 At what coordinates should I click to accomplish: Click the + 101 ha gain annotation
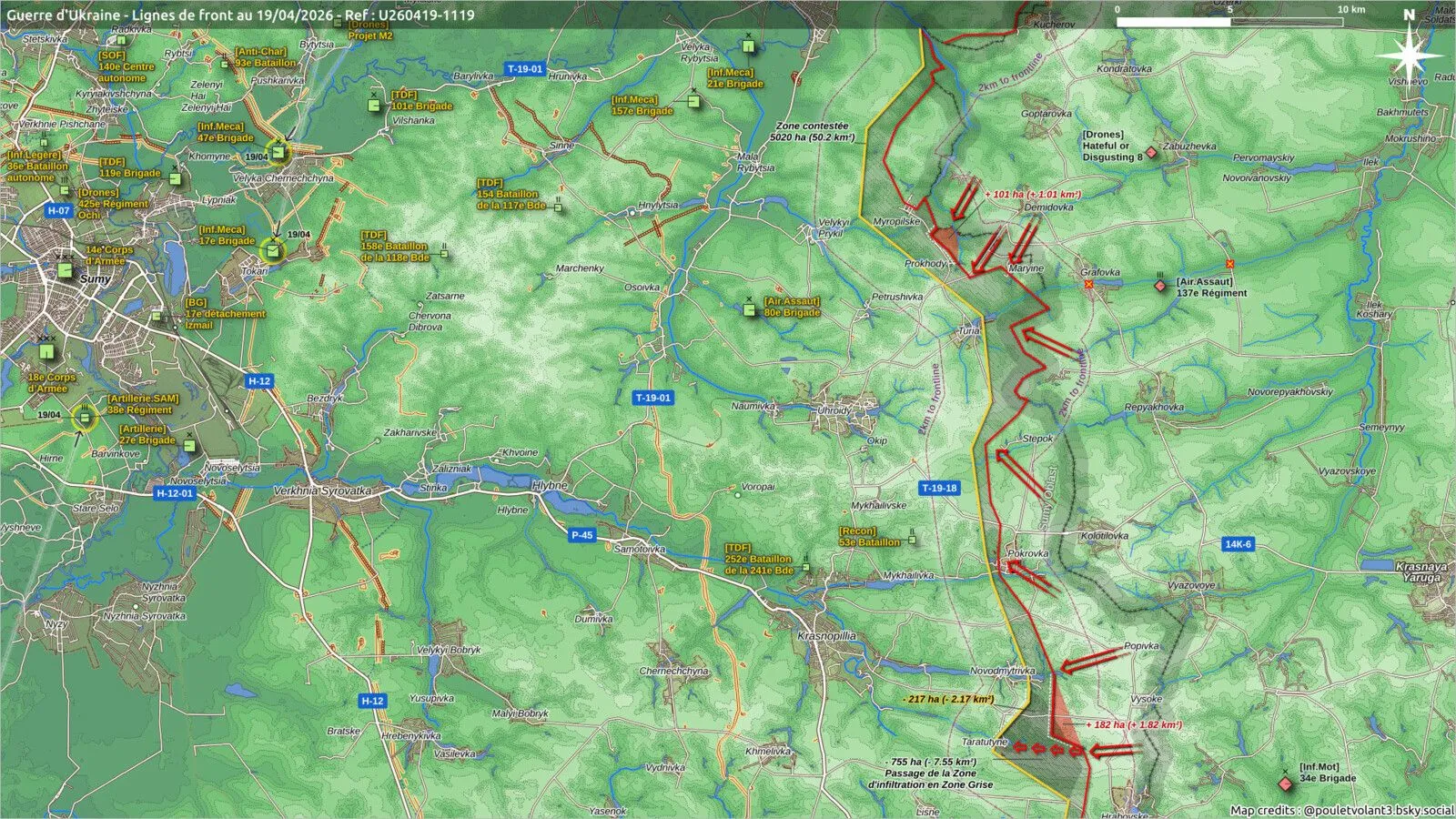click(x=1033, y=194)
